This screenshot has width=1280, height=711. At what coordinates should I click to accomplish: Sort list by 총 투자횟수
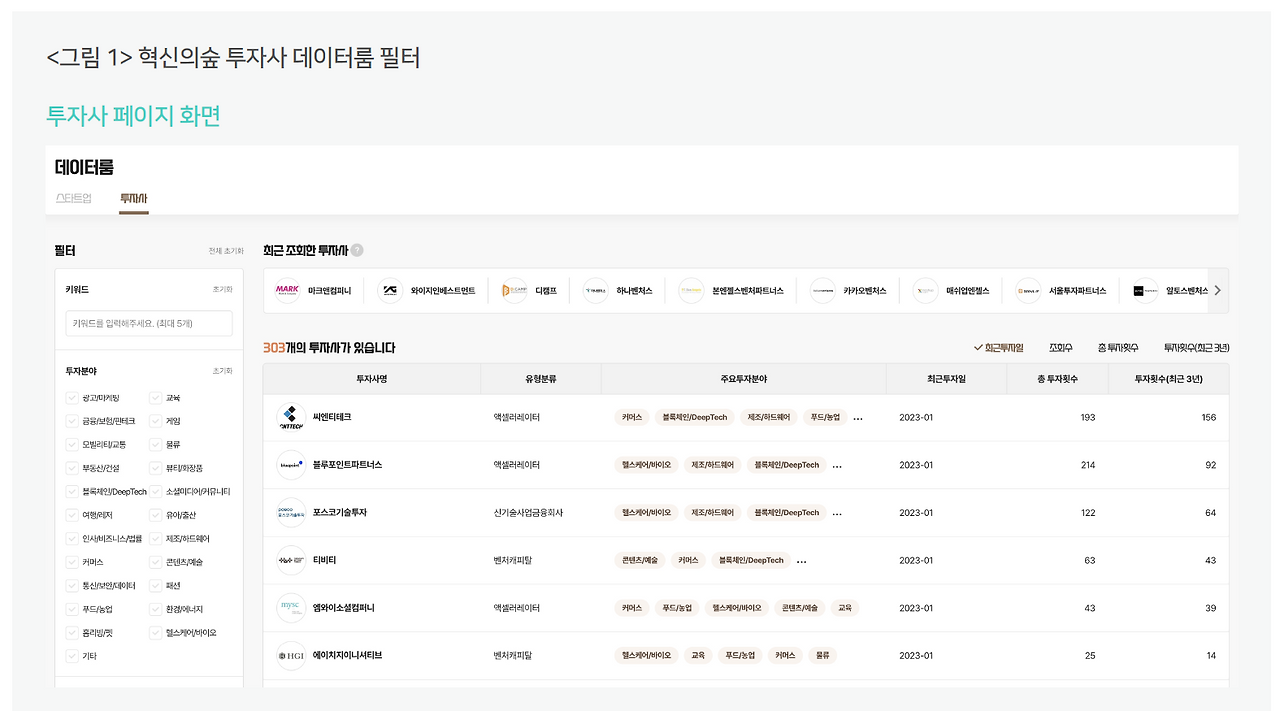point(1118,348)
